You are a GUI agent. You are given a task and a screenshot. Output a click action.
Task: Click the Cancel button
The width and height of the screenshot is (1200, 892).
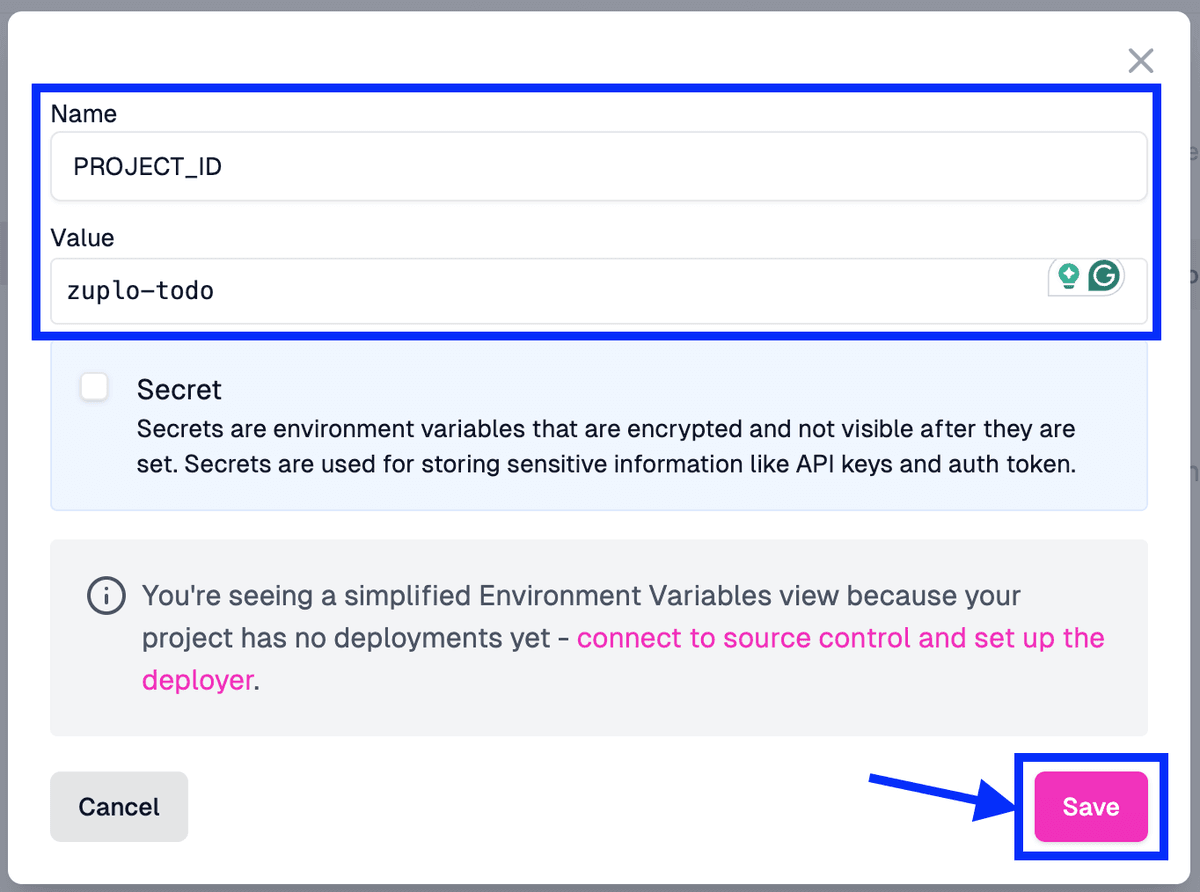[118, 806]
